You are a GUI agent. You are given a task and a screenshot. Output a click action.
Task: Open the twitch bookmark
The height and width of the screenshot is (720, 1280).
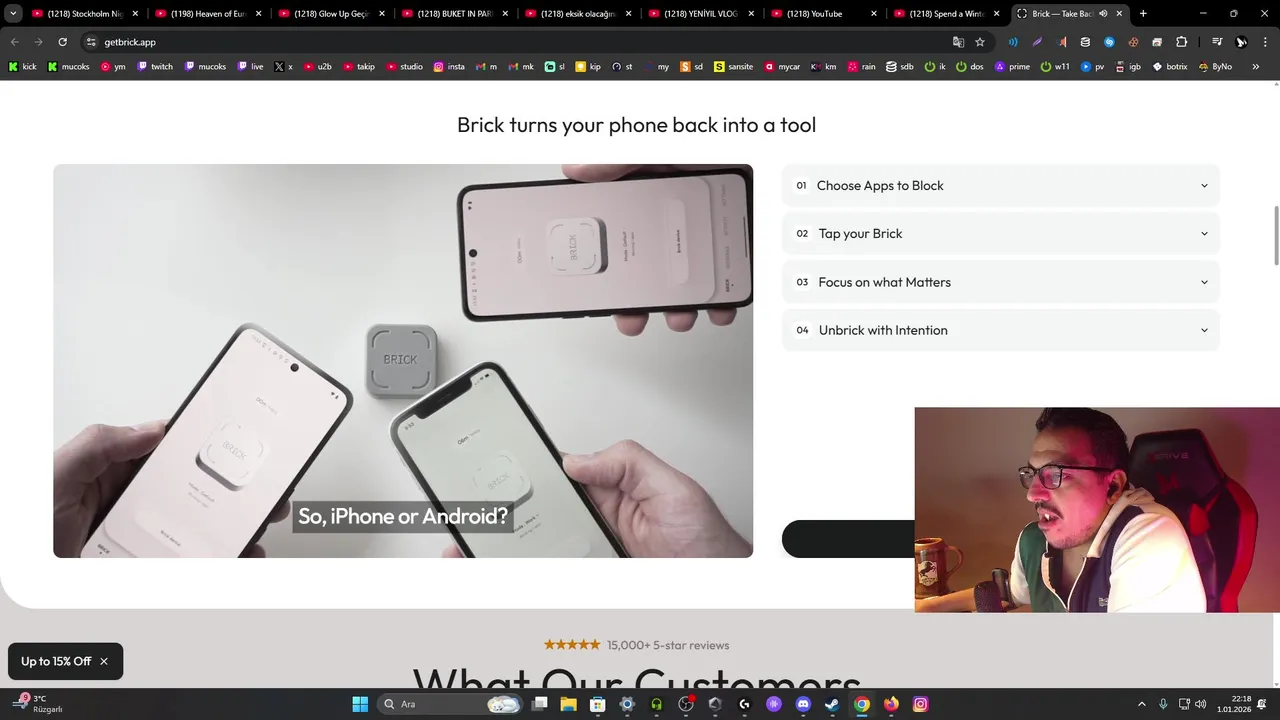click(155, 66)
